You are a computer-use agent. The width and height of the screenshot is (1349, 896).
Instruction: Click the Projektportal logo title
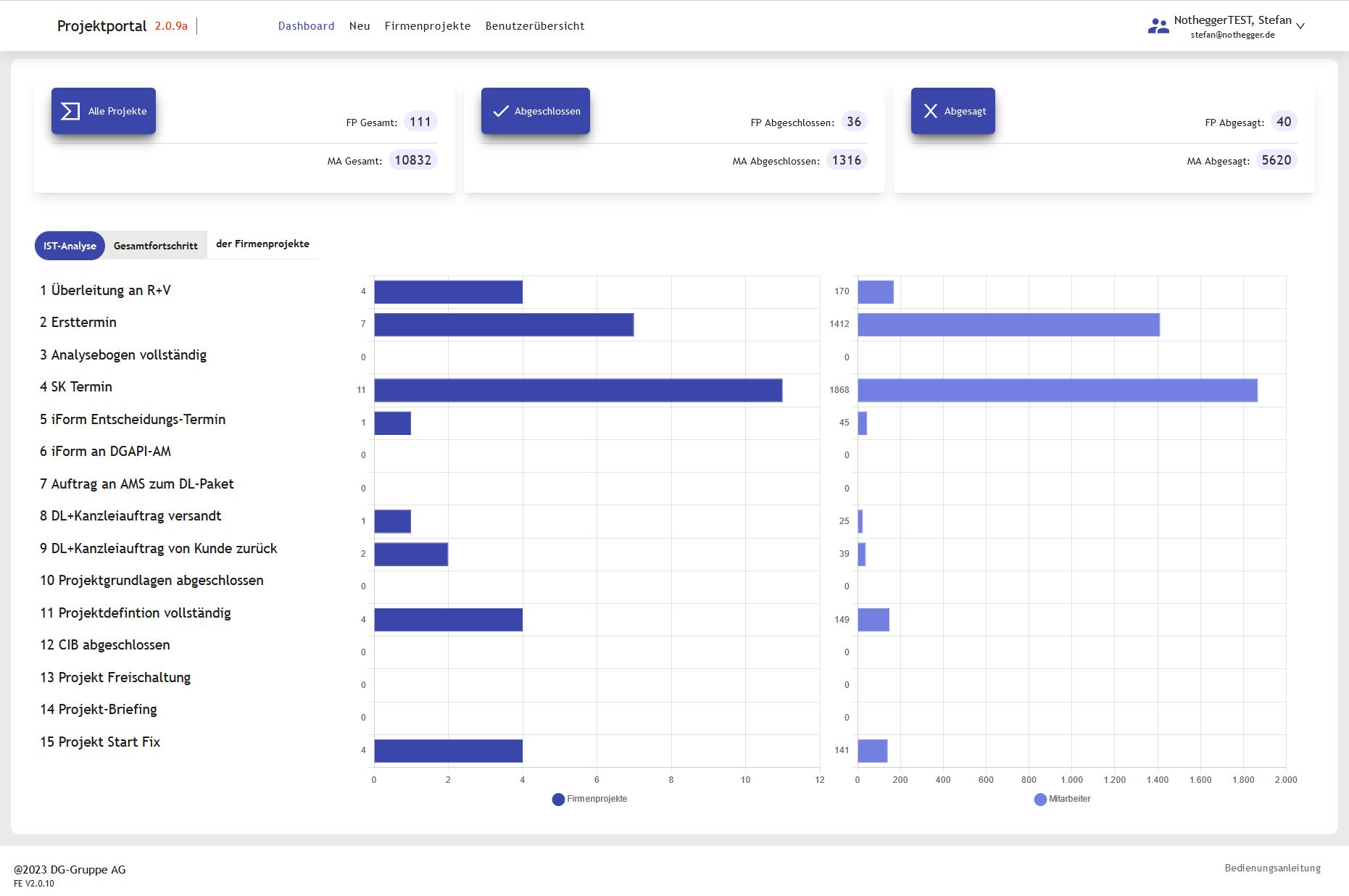(101, 26)
